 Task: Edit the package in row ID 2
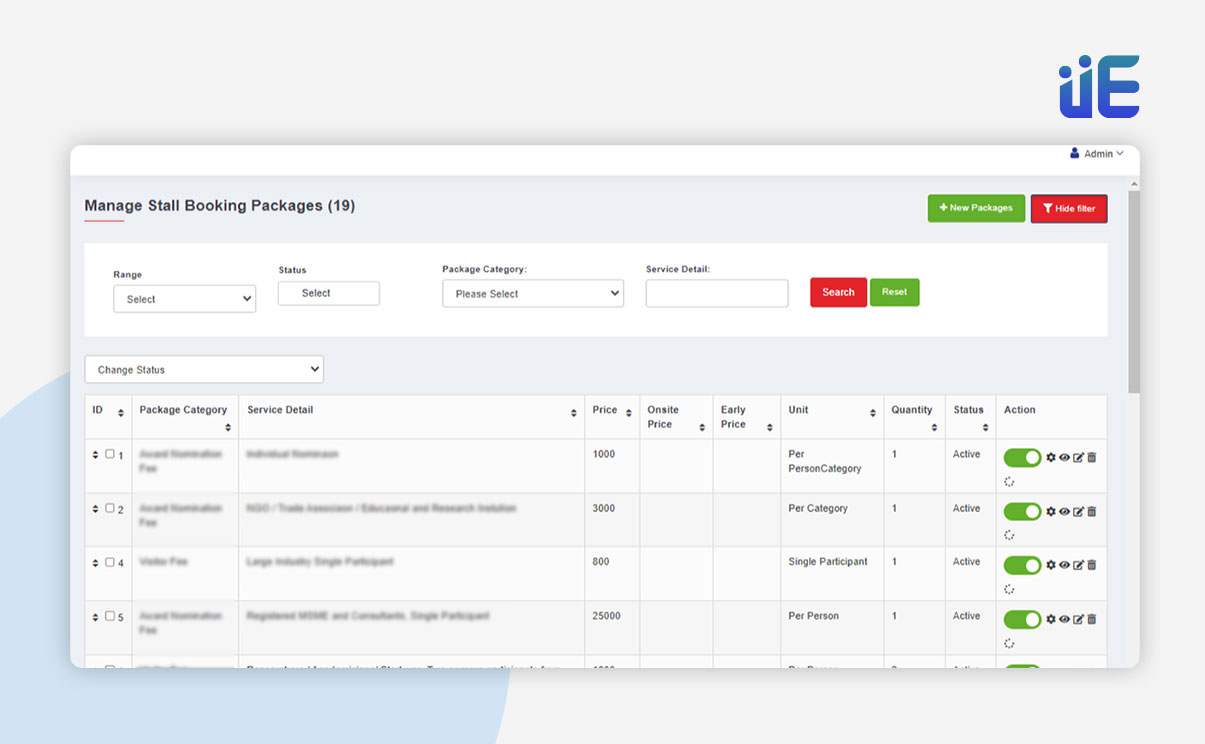pos(1078,511)
